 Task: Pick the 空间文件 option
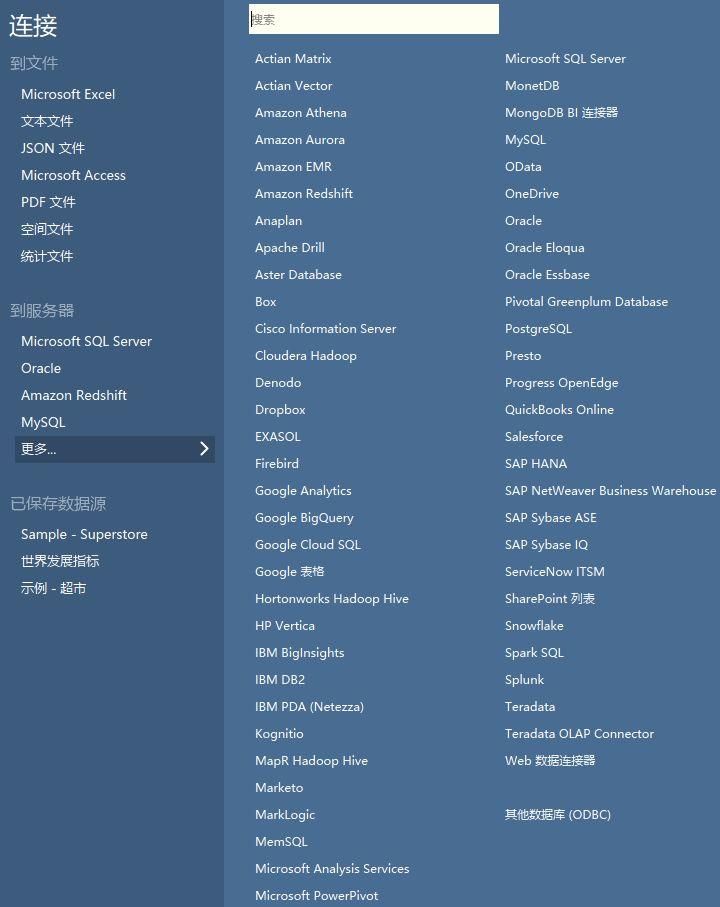pyautogui.click(x=47, y=229)
